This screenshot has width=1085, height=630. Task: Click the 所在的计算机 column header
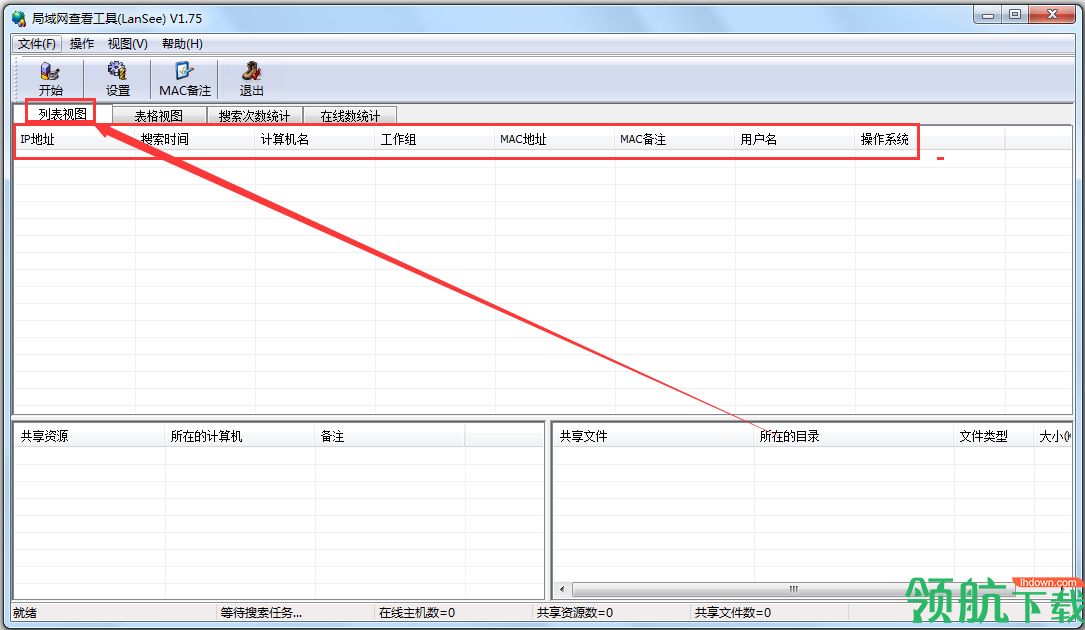tap(240, 436)
